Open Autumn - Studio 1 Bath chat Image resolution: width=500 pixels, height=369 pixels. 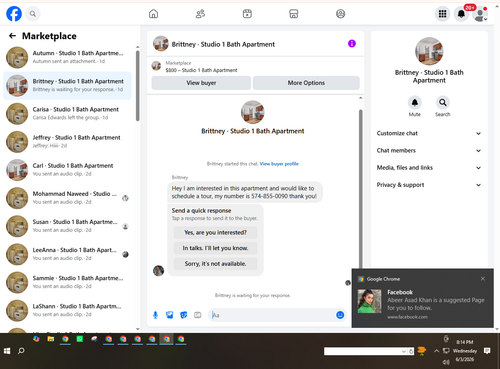click(x=67, y=57)
